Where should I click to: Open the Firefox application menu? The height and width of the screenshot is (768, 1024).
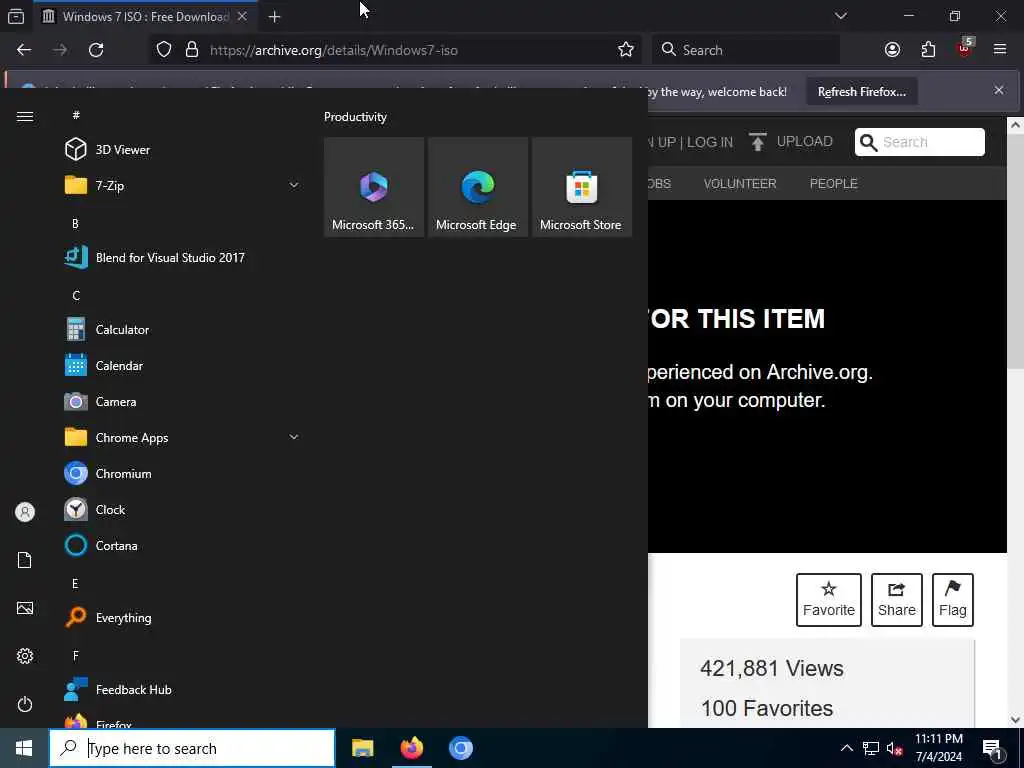pos(1000,50)
